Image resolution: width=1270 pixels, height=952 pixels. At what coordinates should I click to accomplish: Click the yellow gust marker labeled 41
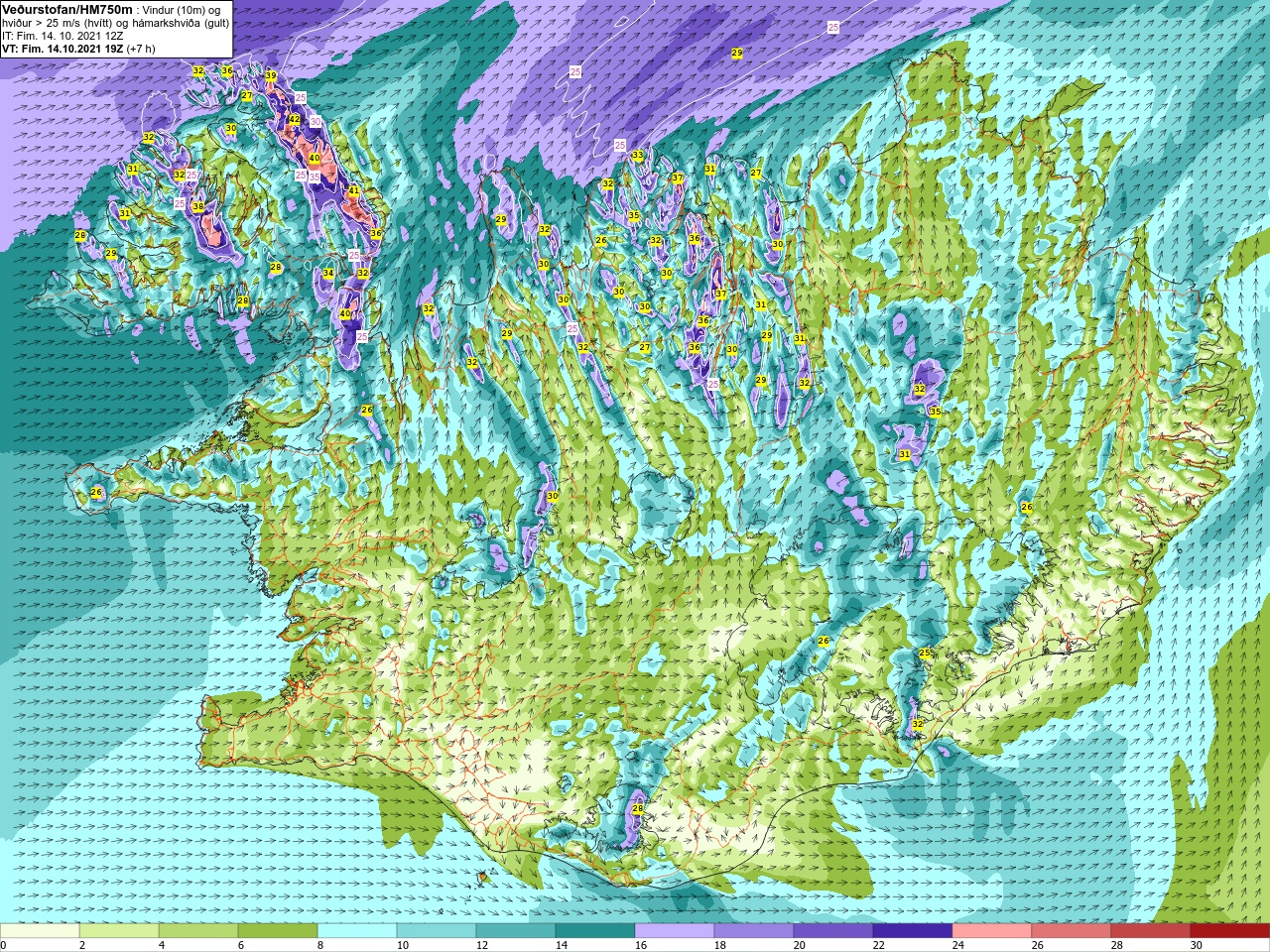point(353,191)
